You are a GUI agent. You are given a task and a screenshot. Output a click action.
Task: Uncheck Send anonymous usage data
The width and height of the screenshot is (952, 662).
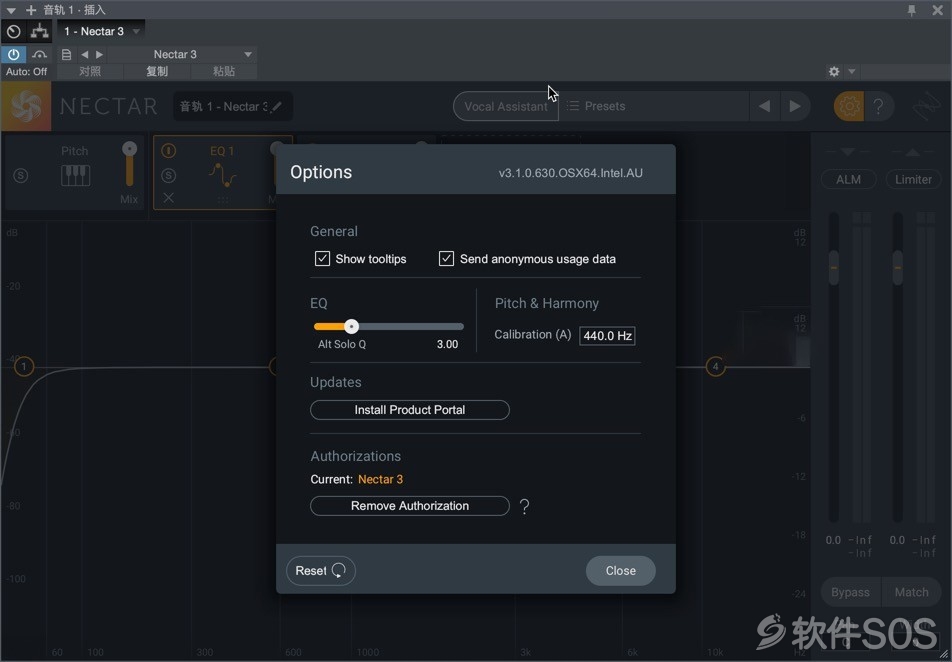click(446, 259)
